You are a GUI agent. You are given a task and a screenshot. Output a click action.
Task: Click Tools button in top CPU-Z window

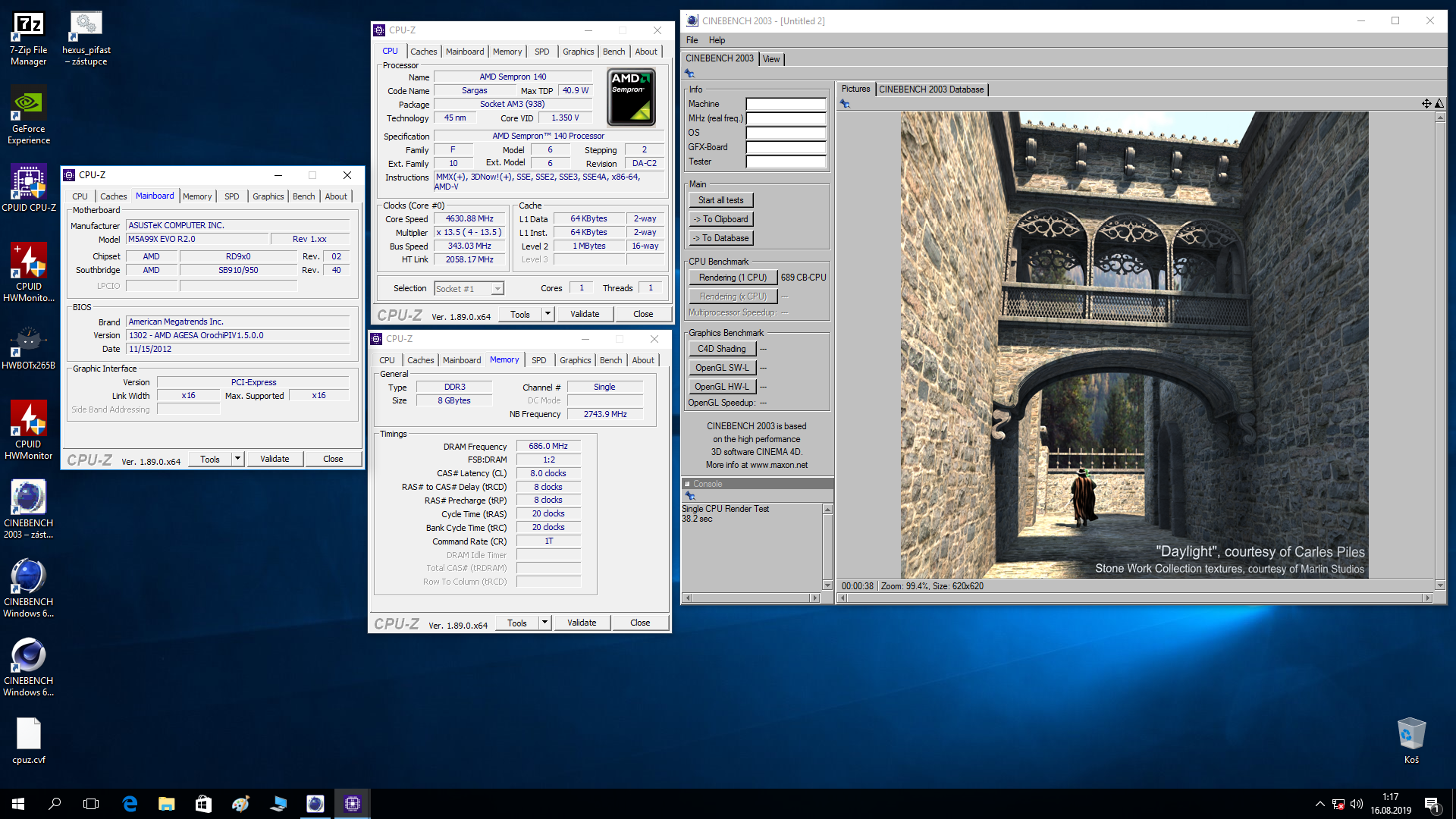tap(520, 314)
